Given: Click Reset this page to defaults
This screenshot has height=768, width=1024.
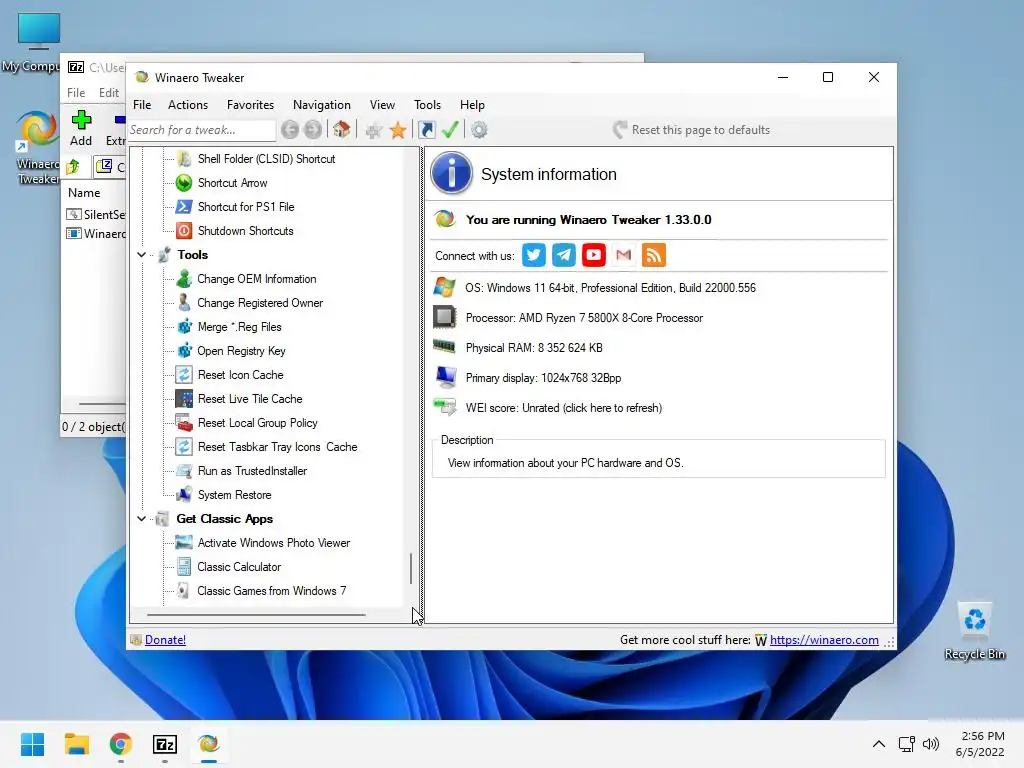Looking at the screenshot, I should click(692, 130).
